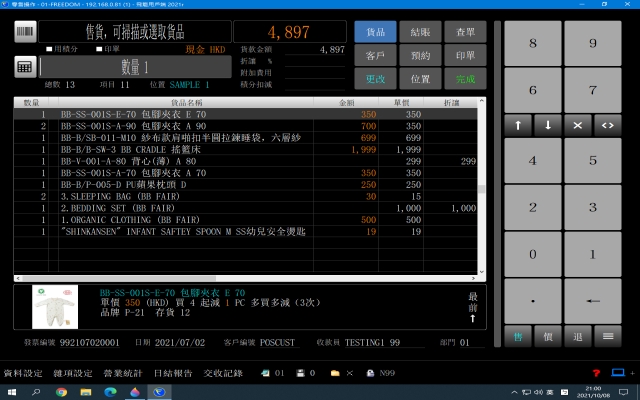Viewport: 640px width, 400px height.
Task: Click the green 完成 button
Action: pyautogui.click(x=466, y=78)
